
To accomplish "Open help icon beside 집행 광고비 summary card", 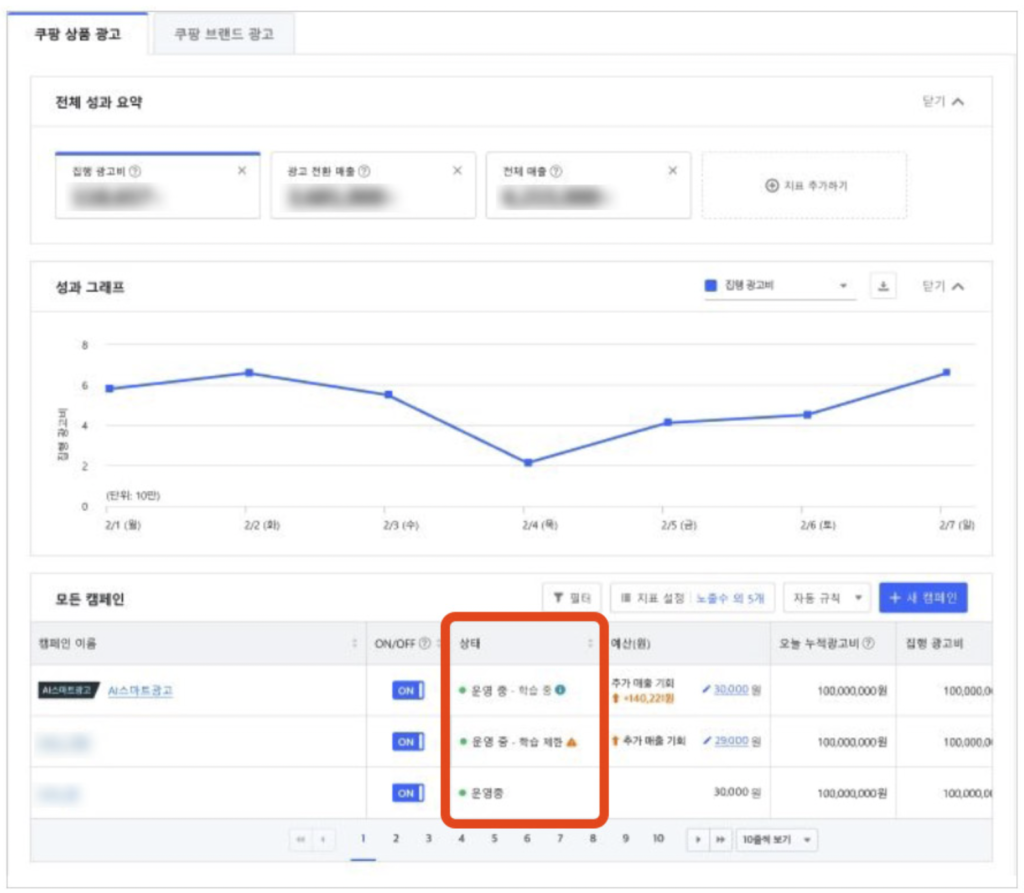I will [135, 171].
